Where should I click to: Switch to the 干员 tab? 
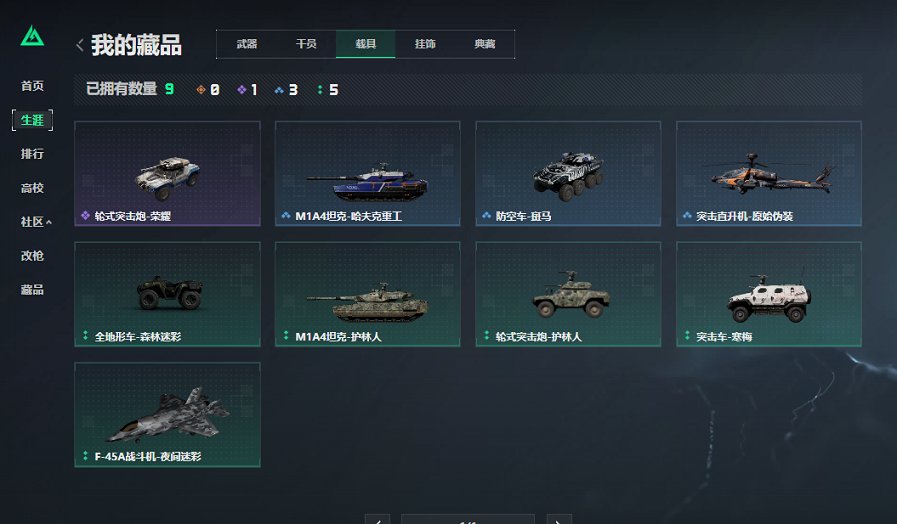click(x=306, y=44)
